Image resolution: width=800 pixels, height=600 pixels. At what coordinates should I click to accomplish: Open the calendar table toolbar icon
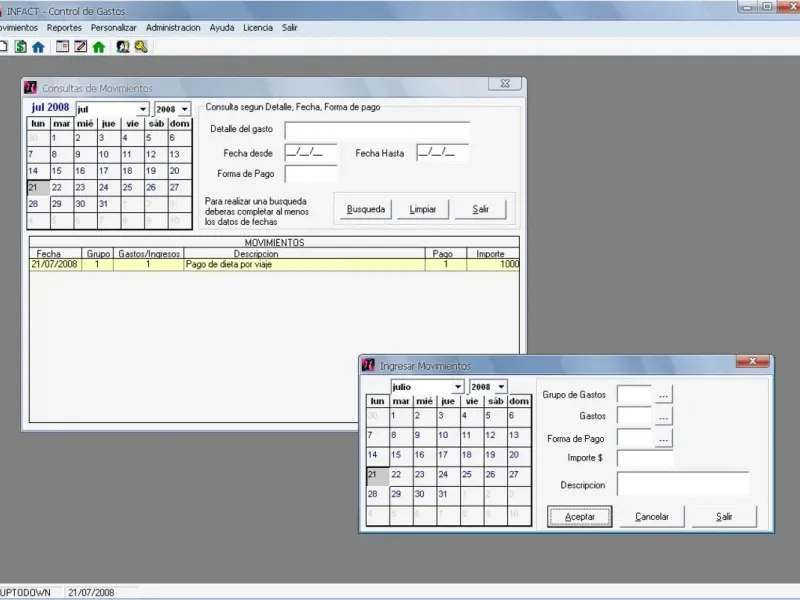pos(62,47)
